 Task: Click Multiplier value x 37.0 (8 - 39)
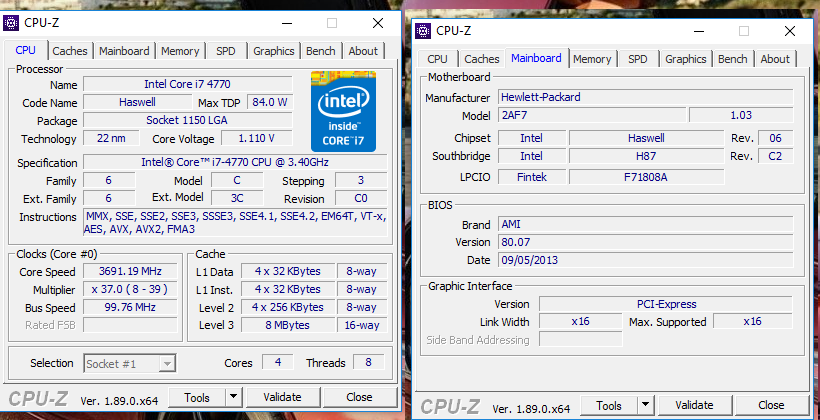point(130,289)
